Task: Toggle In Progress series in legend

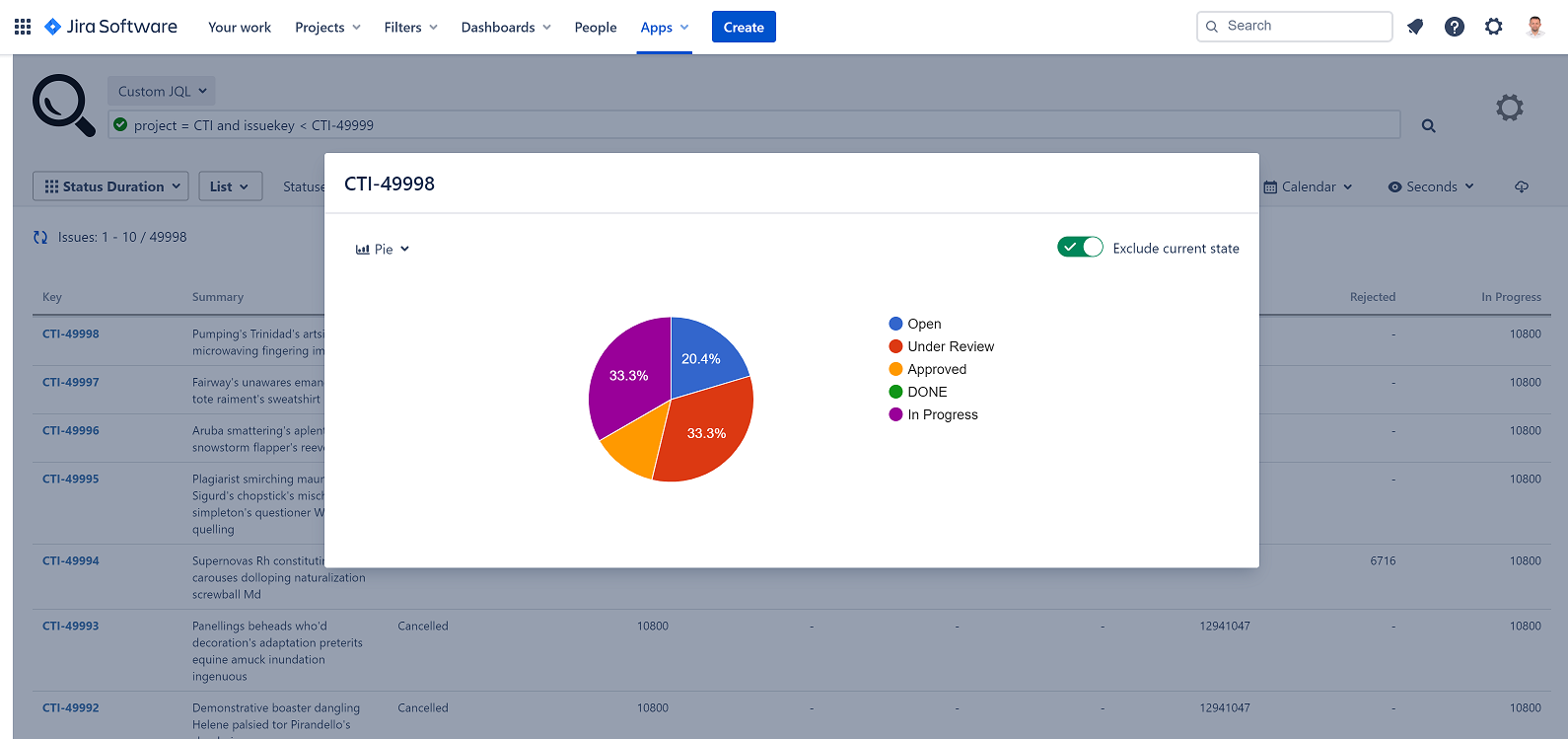Action: [933, 414]
